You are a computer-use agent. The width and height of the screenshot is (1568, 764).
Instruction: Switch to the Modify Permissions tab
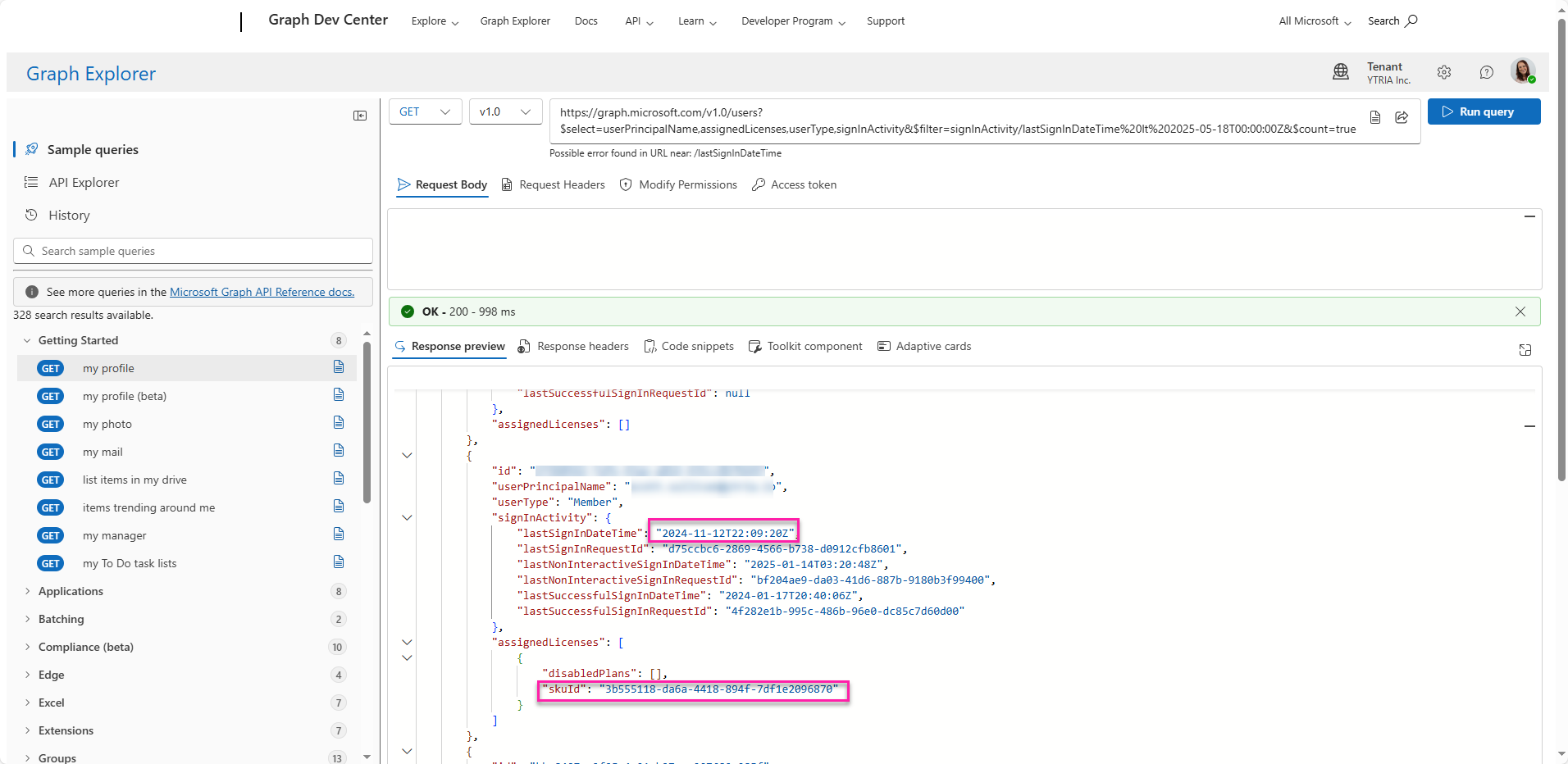[678, 185]
